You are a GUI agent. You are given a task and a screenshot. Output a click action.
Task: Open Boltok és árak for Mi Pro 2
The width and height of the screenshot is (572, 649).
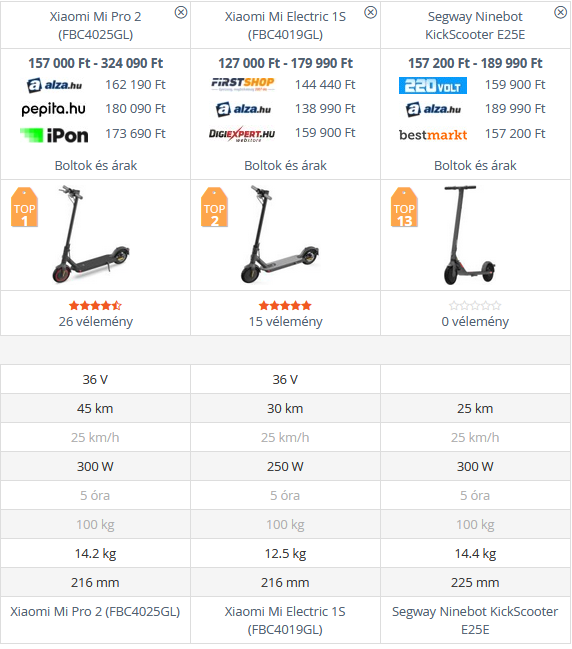(96, 166)
